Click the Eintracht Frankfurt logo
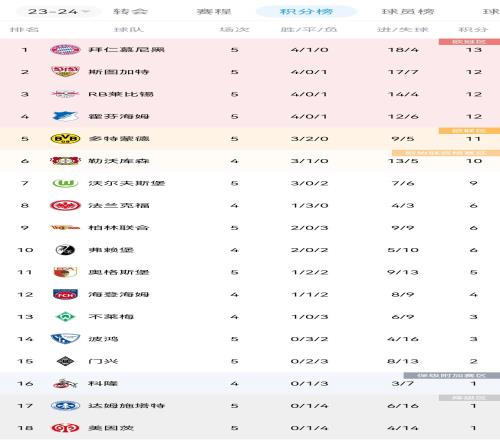The image size is (500, 440). 65,205
